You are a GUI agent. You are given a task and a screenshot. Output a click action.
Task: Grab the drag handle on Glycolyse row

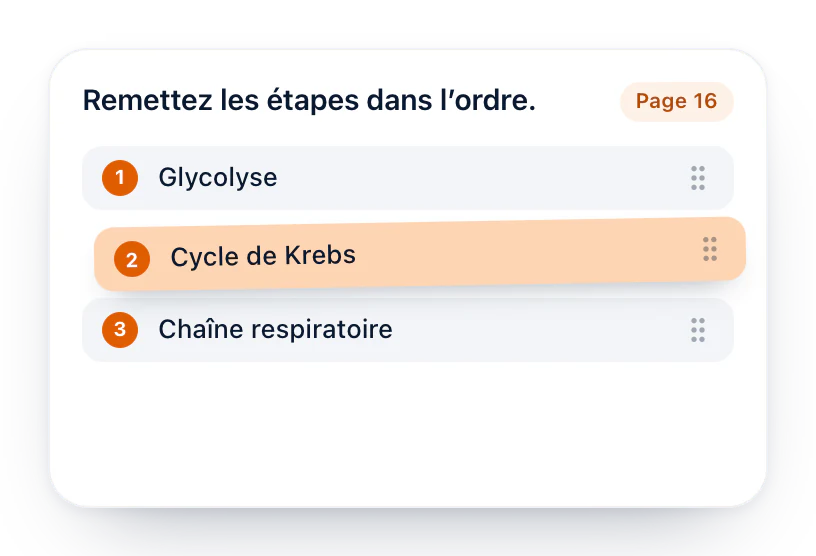pos(698,178)
